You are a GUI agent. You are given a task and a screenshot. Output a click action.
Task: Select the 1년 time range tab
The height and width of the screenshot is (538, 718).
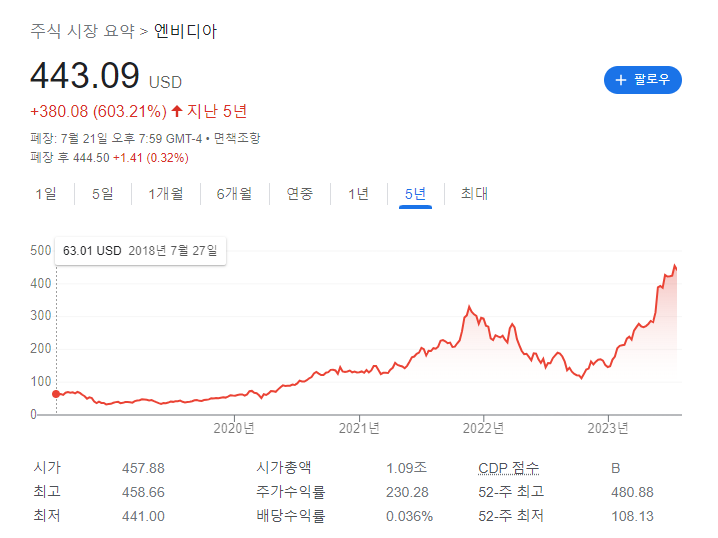tap(358, 194)
